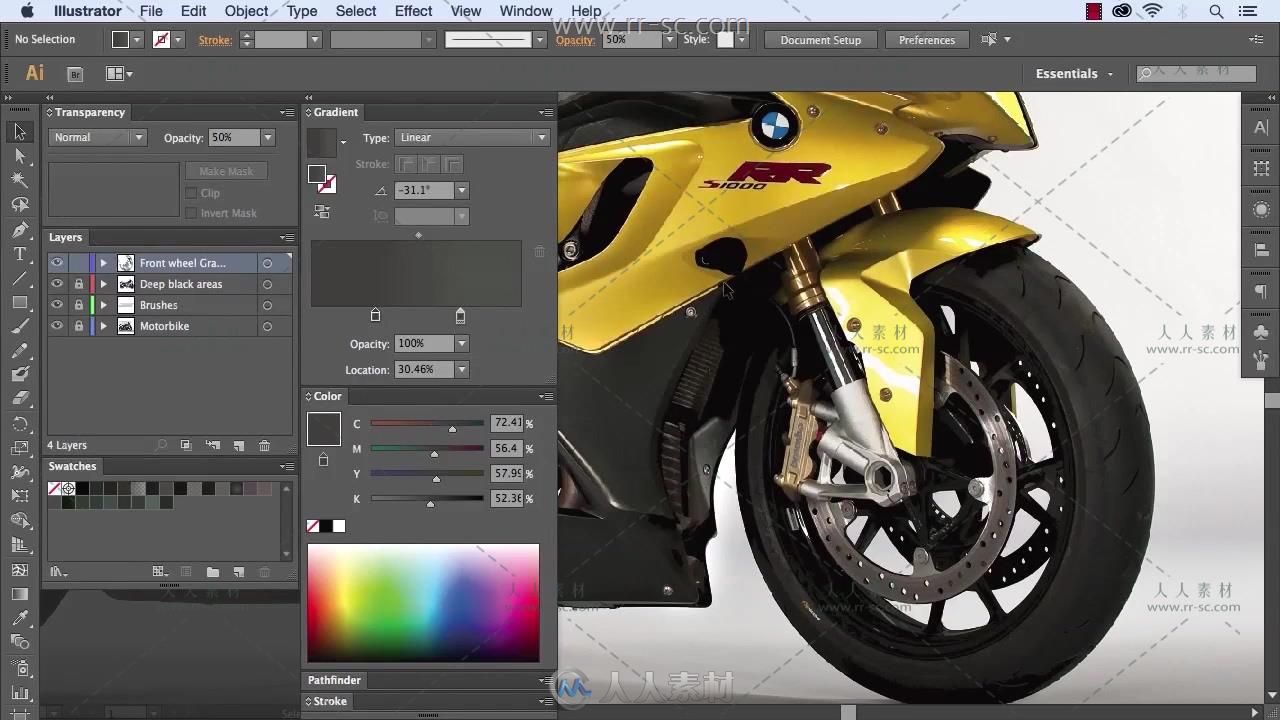Open the gradient angle dropdown
This screenshot has height=720, width=1280.
coord(461,190)
